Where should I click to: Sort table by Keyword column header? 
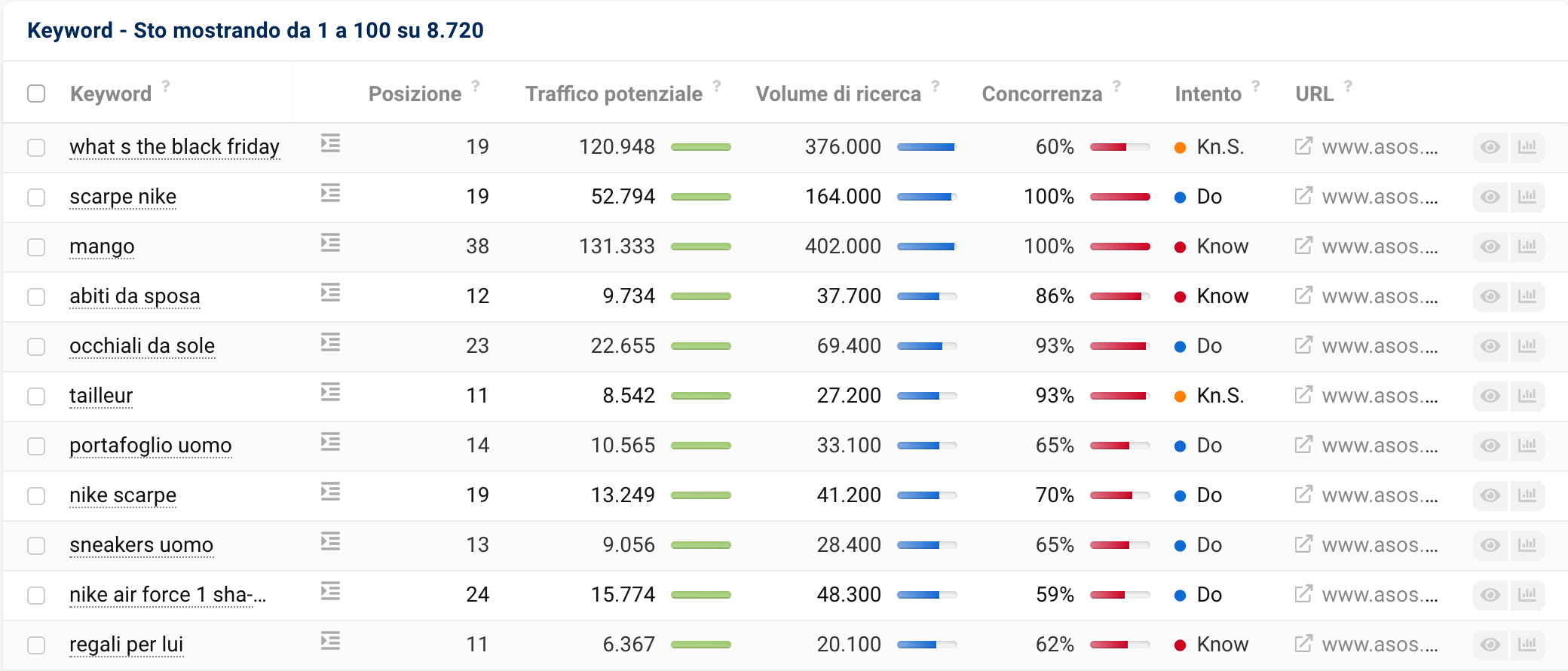[111, 94]
